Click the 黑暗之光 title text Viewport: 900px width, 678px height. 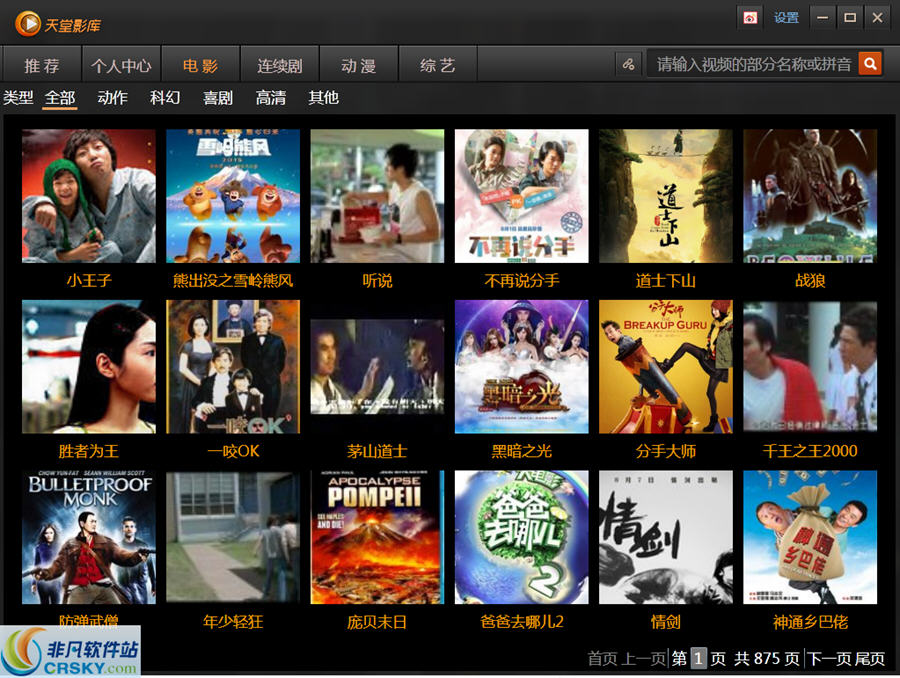pos(522,451)
